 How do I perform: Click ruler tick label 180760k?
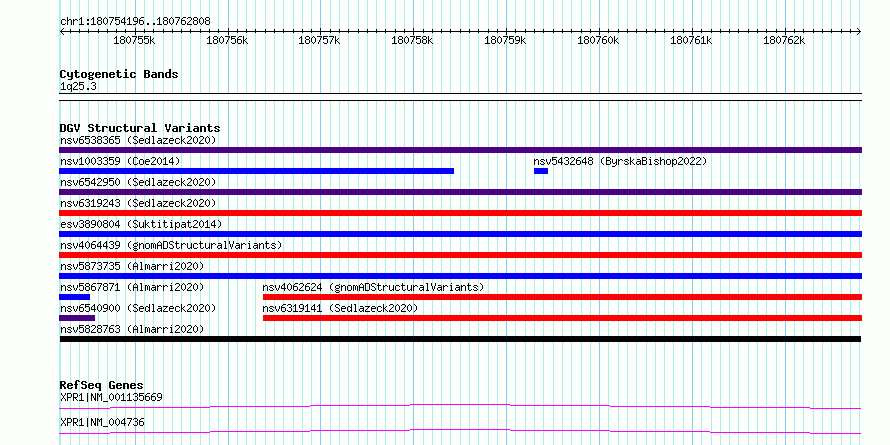click(598, 40)
